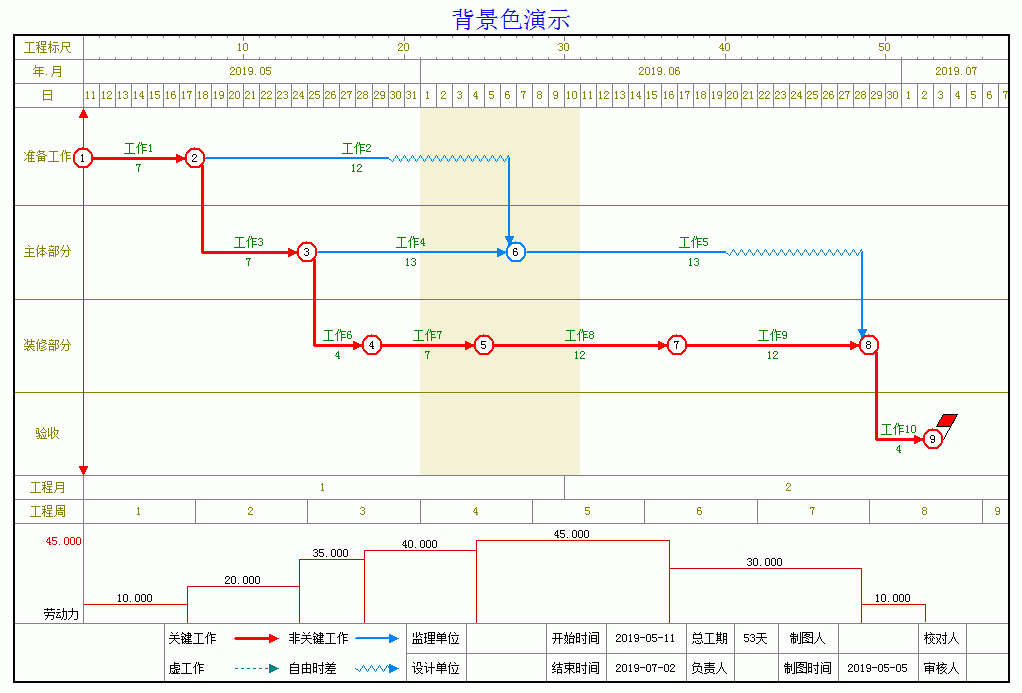The height and width of the screenshot is (693, 1022).
Task: Click node 4 circle after 工作6
Action: (372, 345)
